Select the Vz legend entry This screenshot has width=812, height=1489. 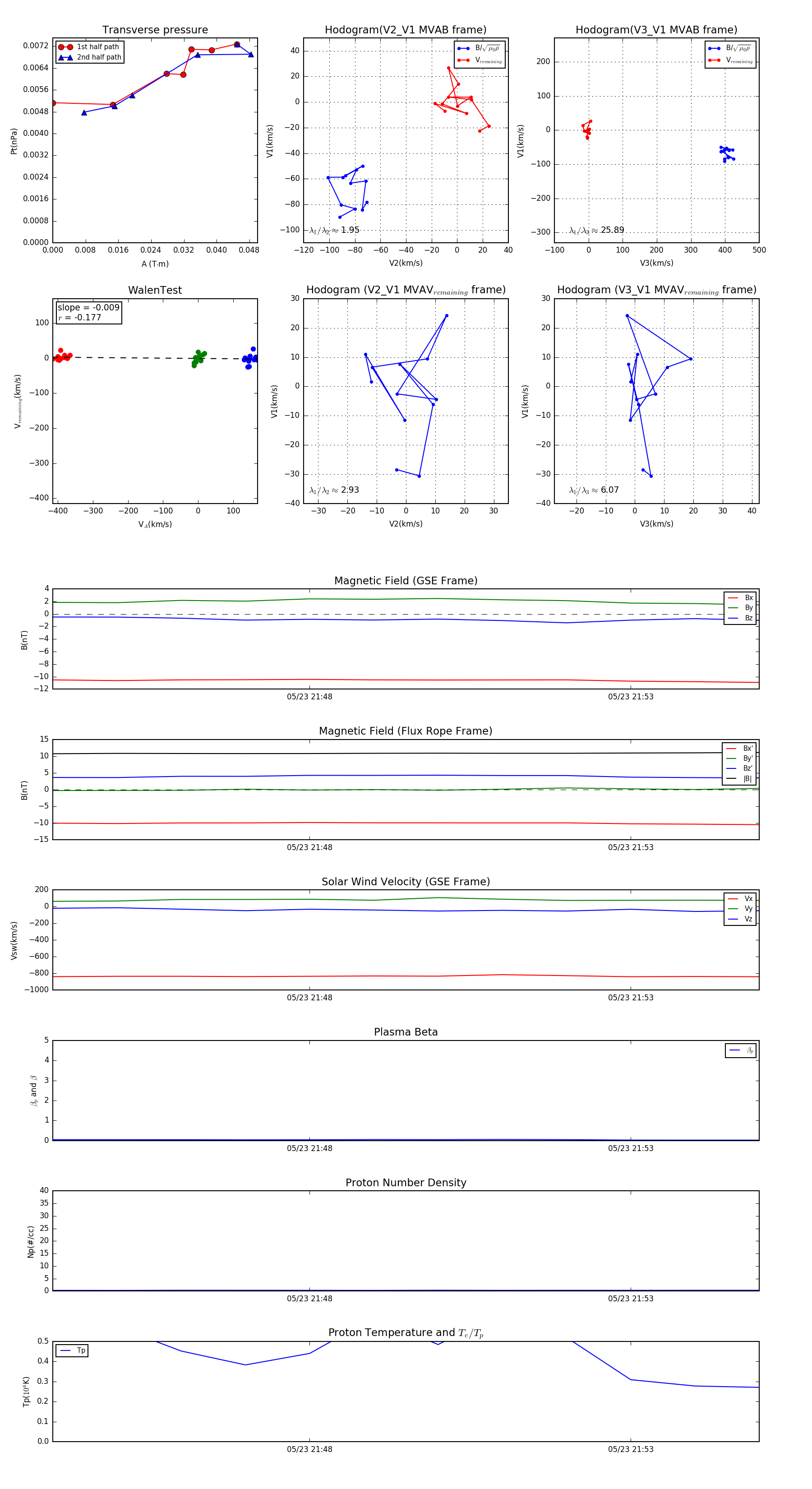pyautogui.click(x=740, y=919)
